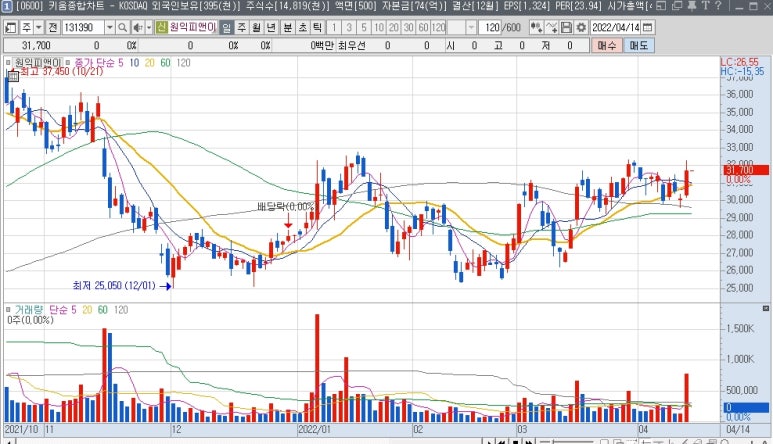Select the 30 interval button

[x=408, y=28]
